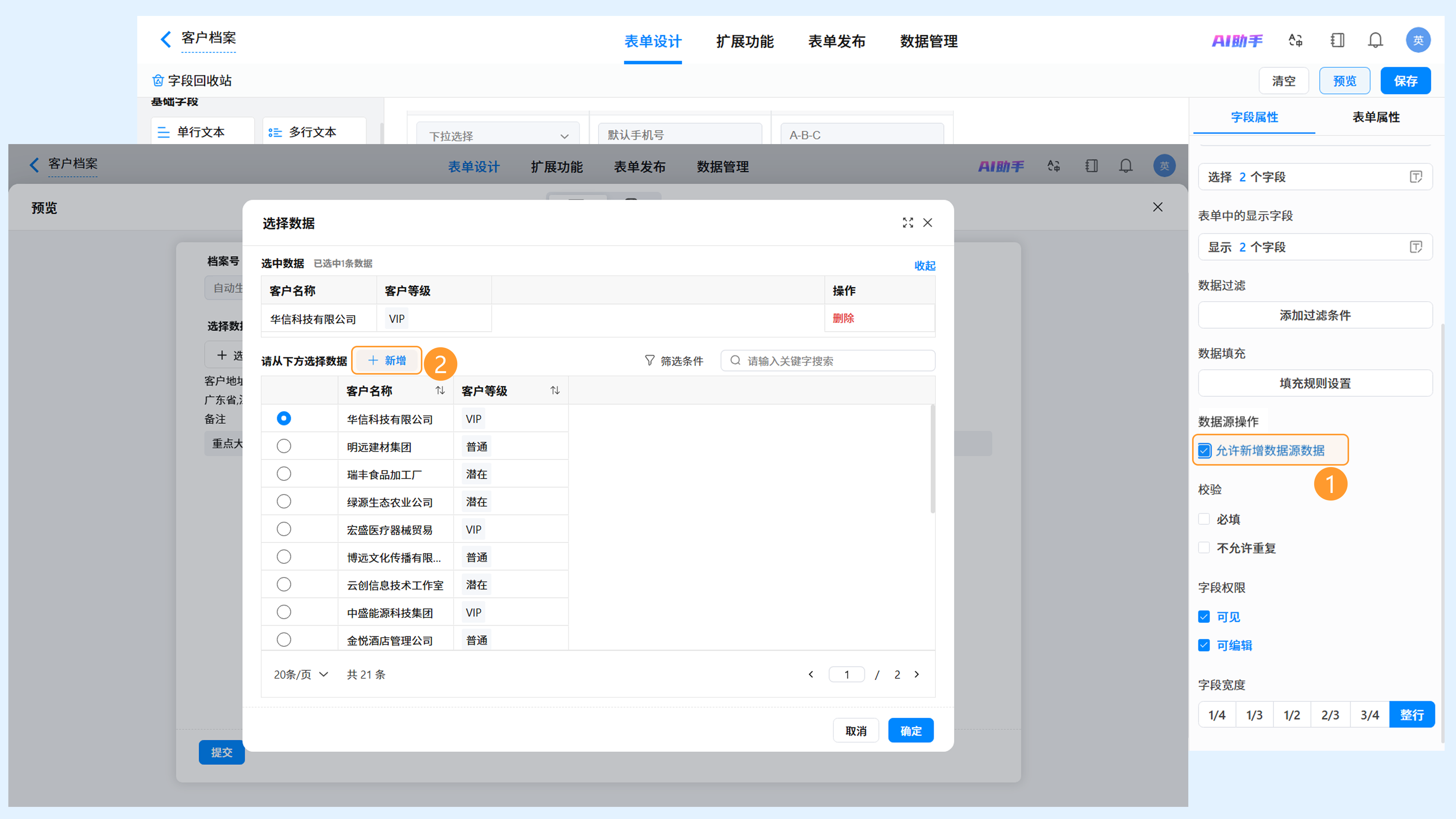Image resolution: width=1456 pixels, height=819 pixels.
Task: Click the notification bell in preview window header
Action: pos(1126,166)
